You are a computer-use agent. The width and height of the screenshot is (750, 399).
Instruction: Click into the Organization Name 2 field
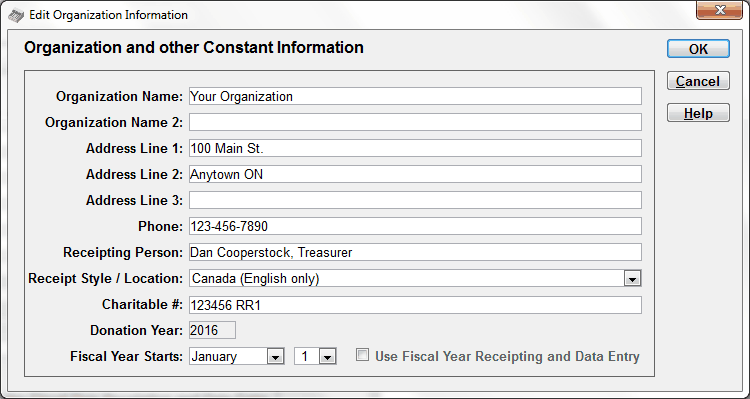tap(415, 122)
